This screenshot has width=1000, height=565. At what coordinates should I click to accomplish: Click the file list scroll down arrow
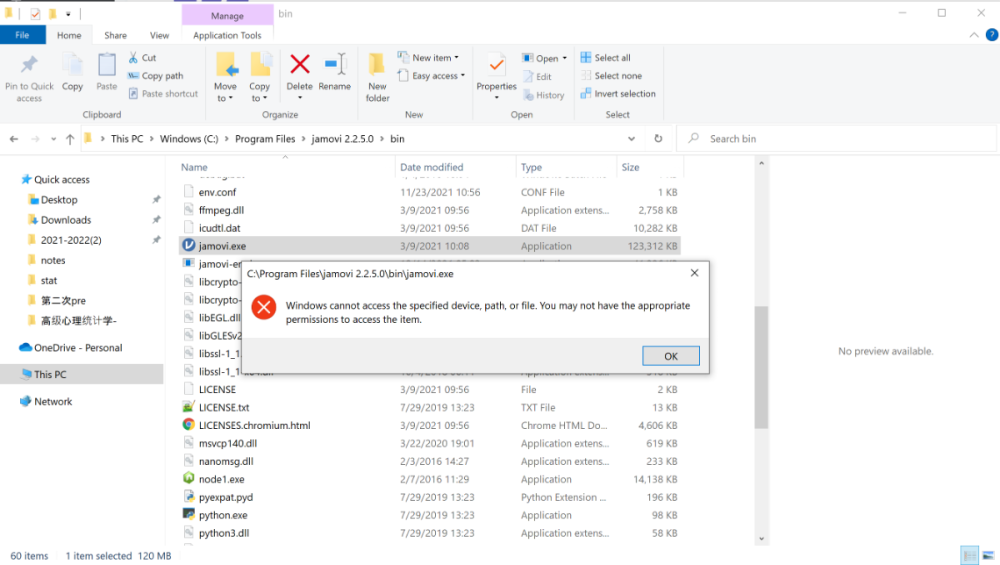point(761,539)
